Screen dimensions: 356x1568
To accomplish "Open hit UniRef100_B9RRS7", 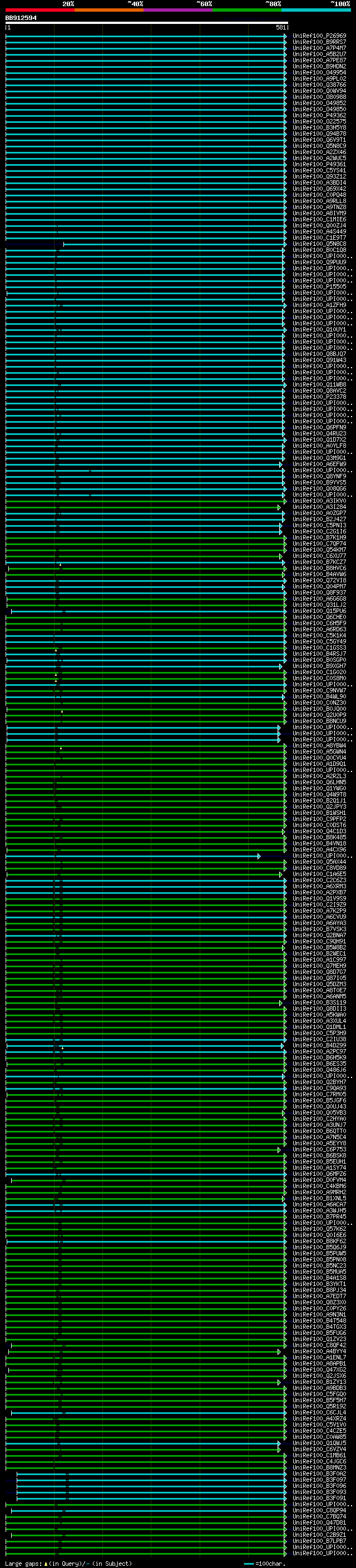I will 319,42.
